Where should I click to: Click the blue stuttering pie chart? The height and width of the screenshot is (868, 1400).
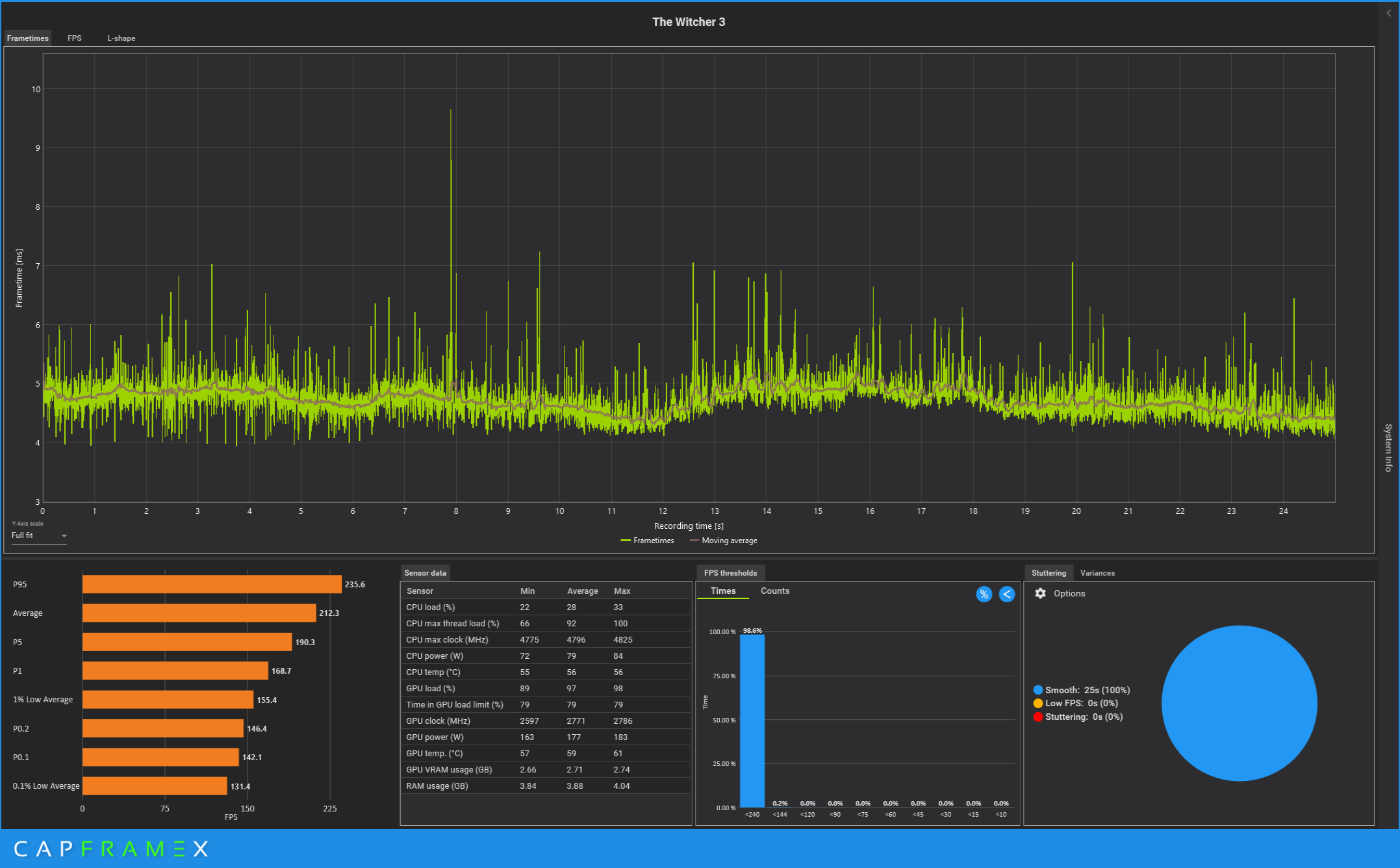[1239, 703]
